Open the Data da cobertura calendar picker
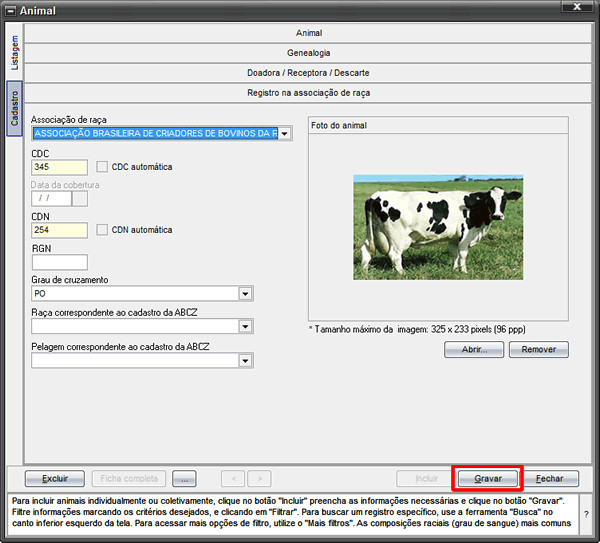Screen dimensions: 600x543 click(80, 199)
